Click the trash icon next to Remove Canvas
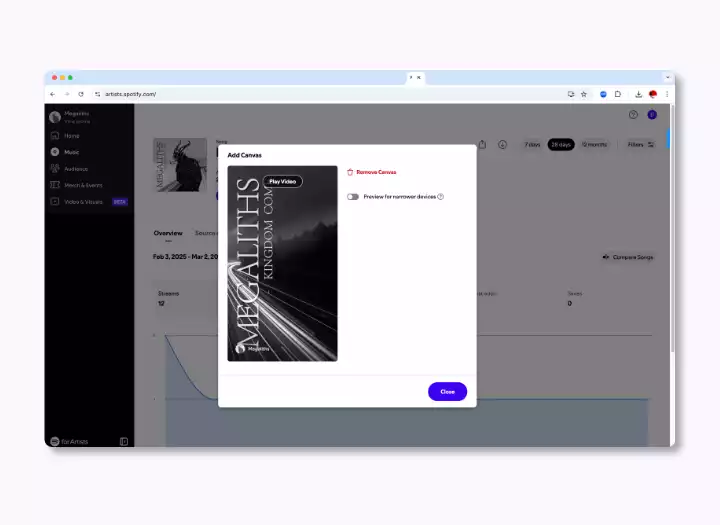 click(350, 172)
